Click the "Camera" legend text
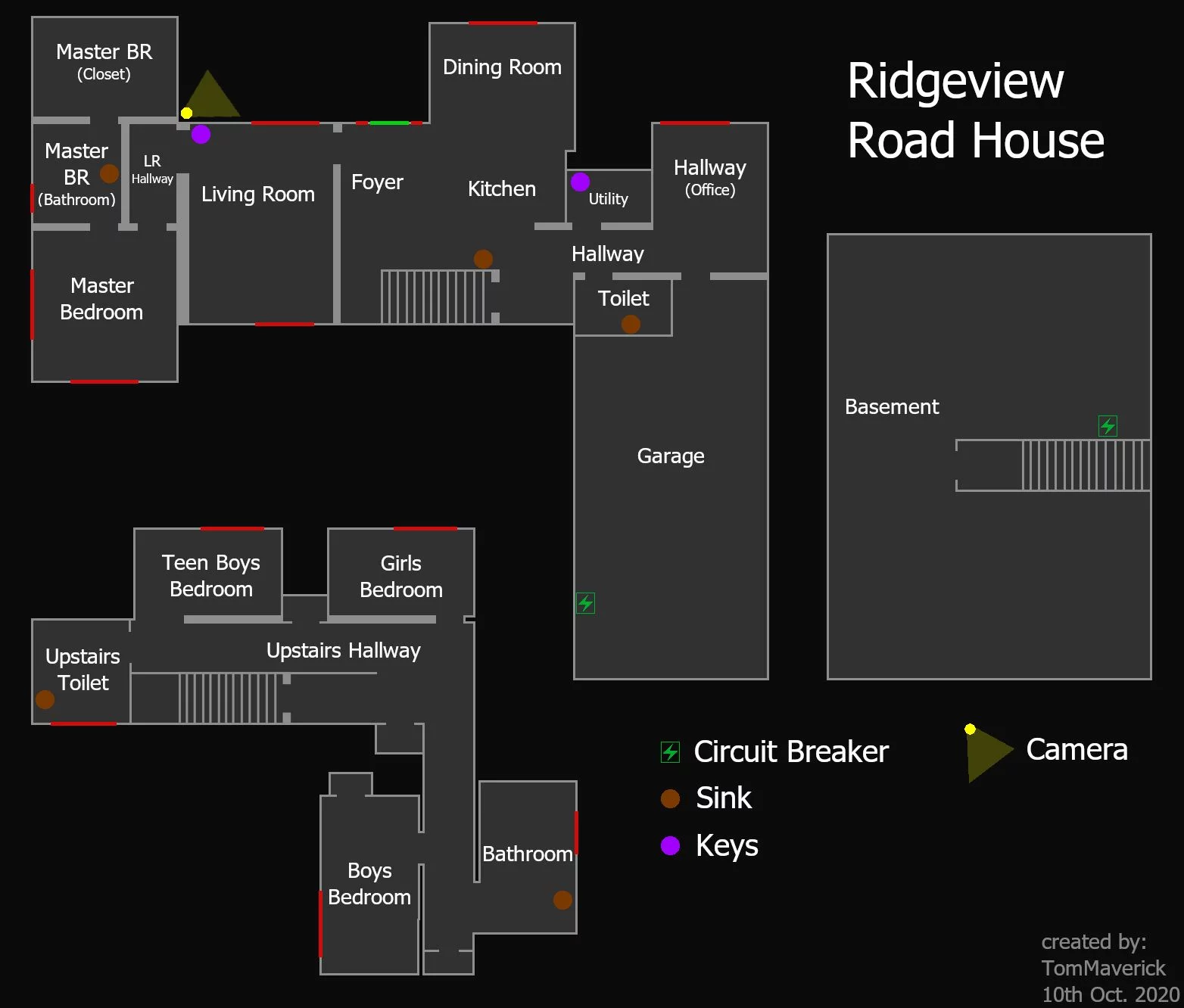 click(1077, 750)
